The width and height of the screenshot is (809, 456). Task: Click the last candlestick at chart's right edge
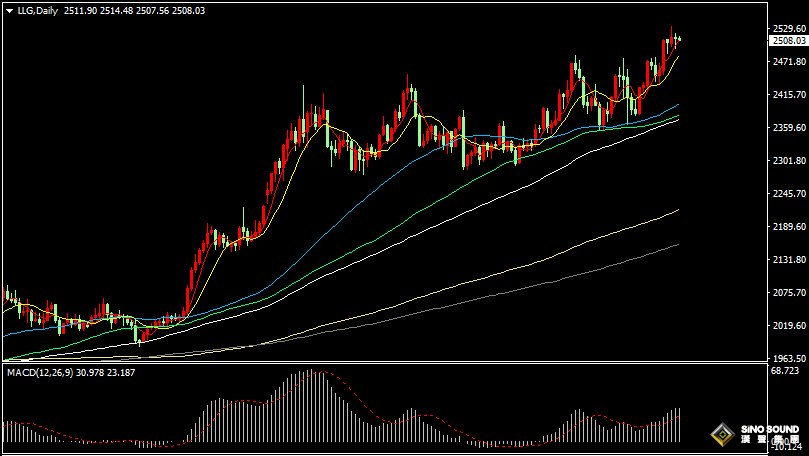coord(679,40)
